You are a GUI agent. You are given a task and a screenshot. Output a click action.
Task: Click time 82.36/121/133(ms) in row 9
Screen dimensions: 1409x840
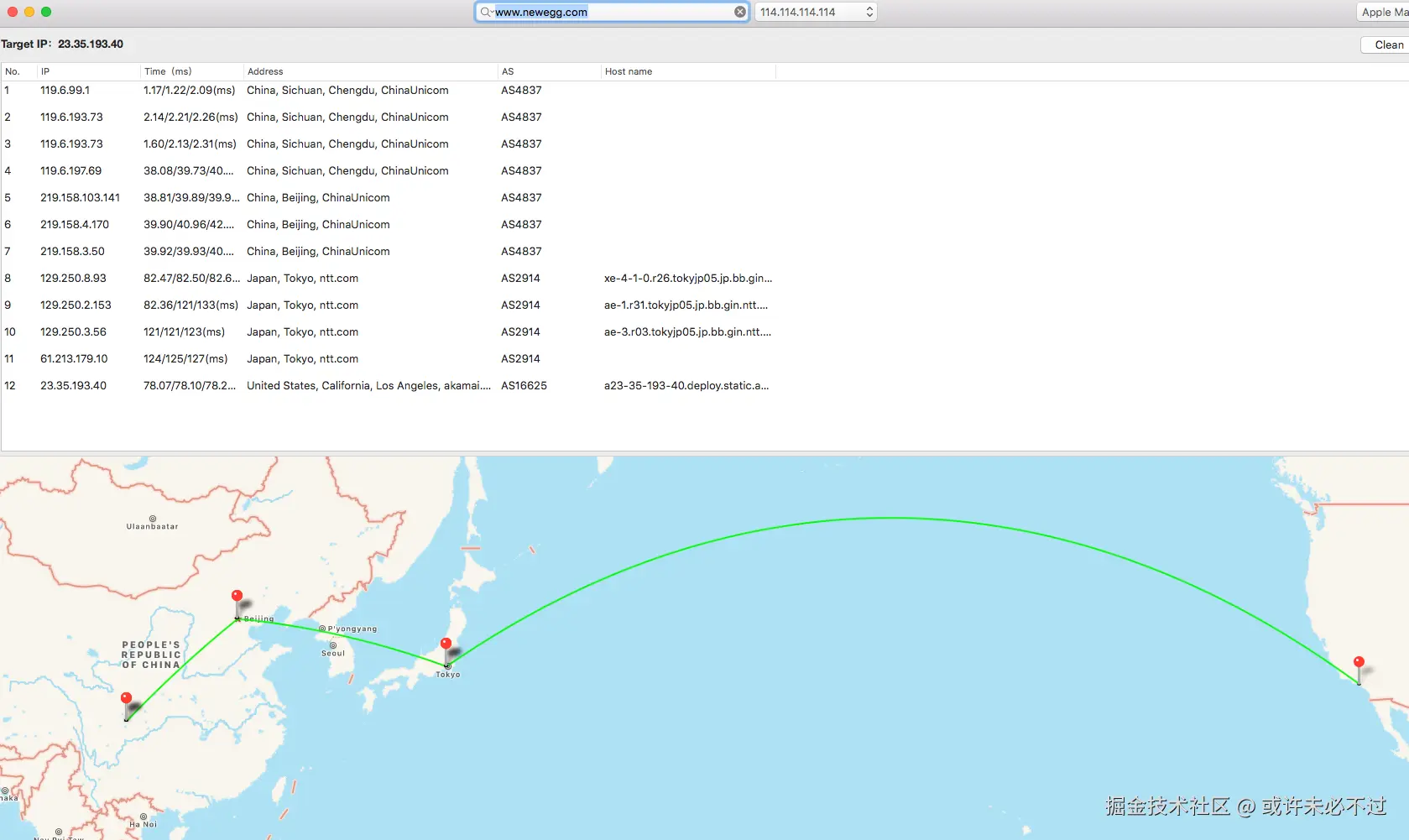[x=190, y=305]
